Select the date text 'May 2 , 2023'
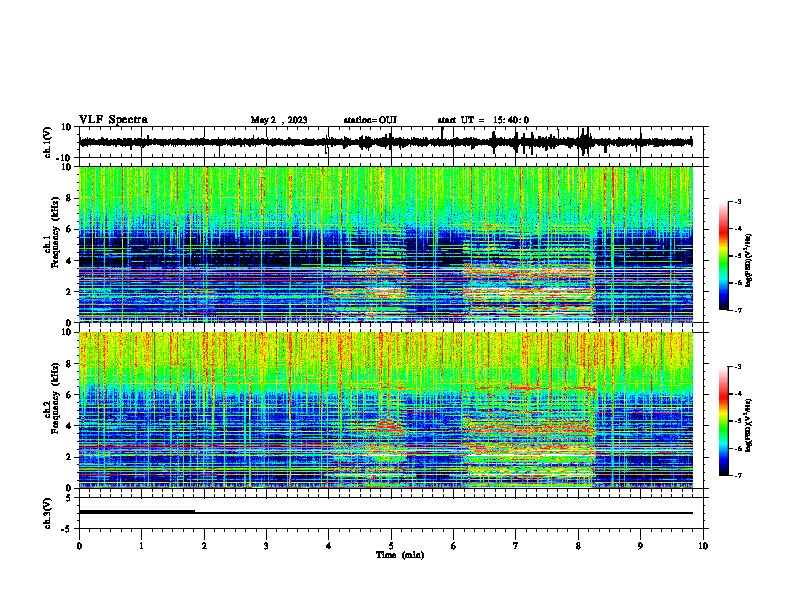The height and width of the screenshot is (612, 792). 279,120
